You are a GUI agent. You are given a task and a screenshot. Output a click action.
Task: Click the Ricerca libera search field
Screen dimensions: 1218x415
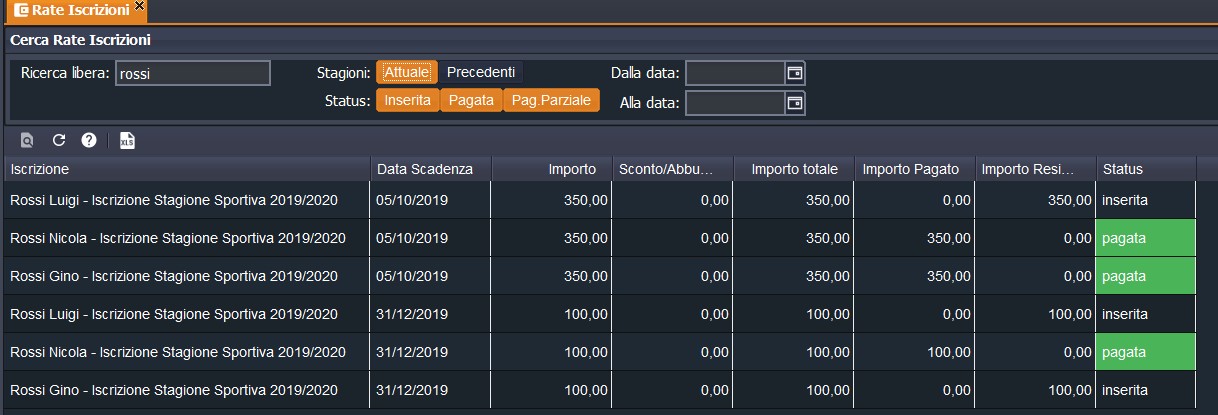193,73
